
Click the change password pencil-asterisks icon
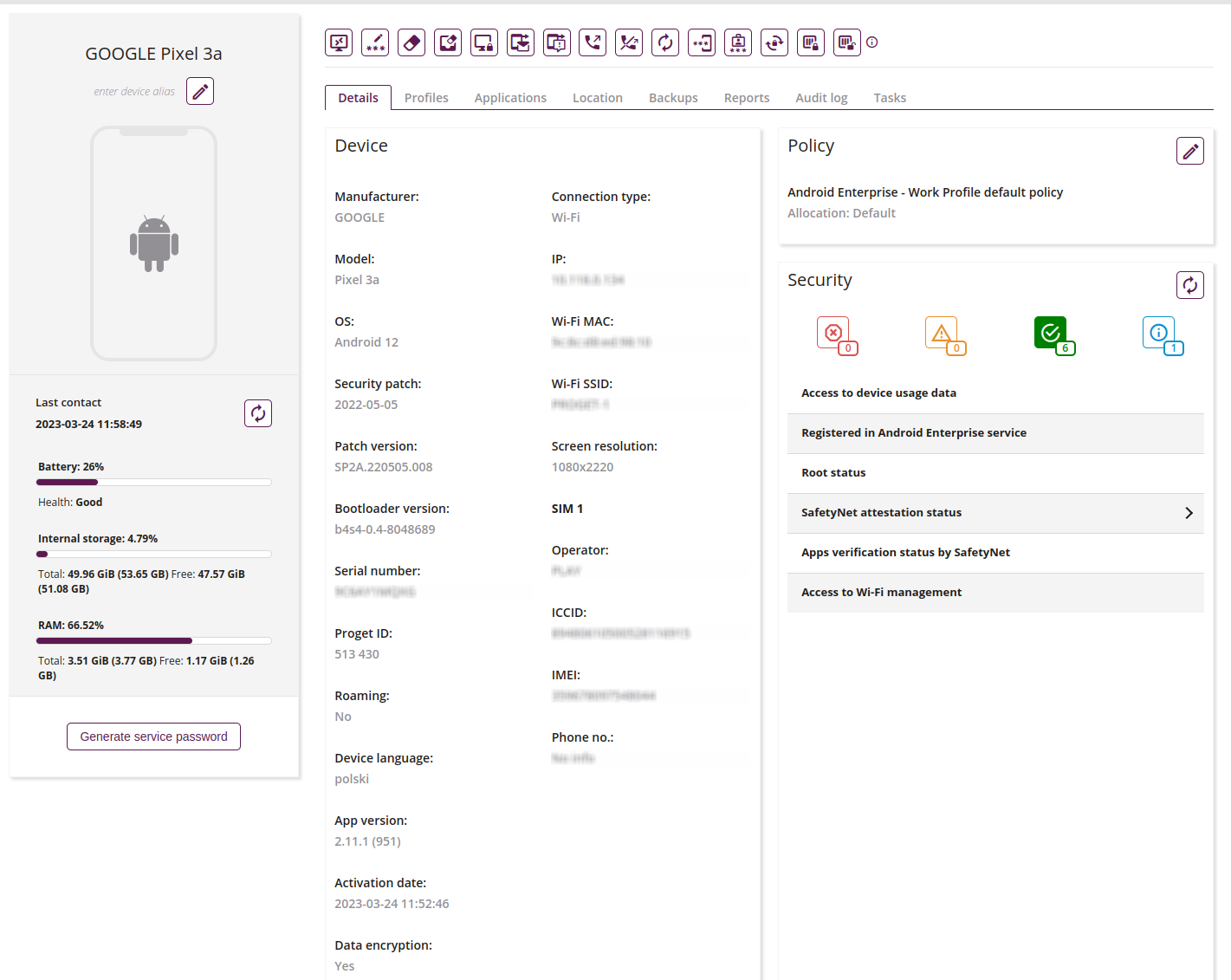(x=375, y=42)
